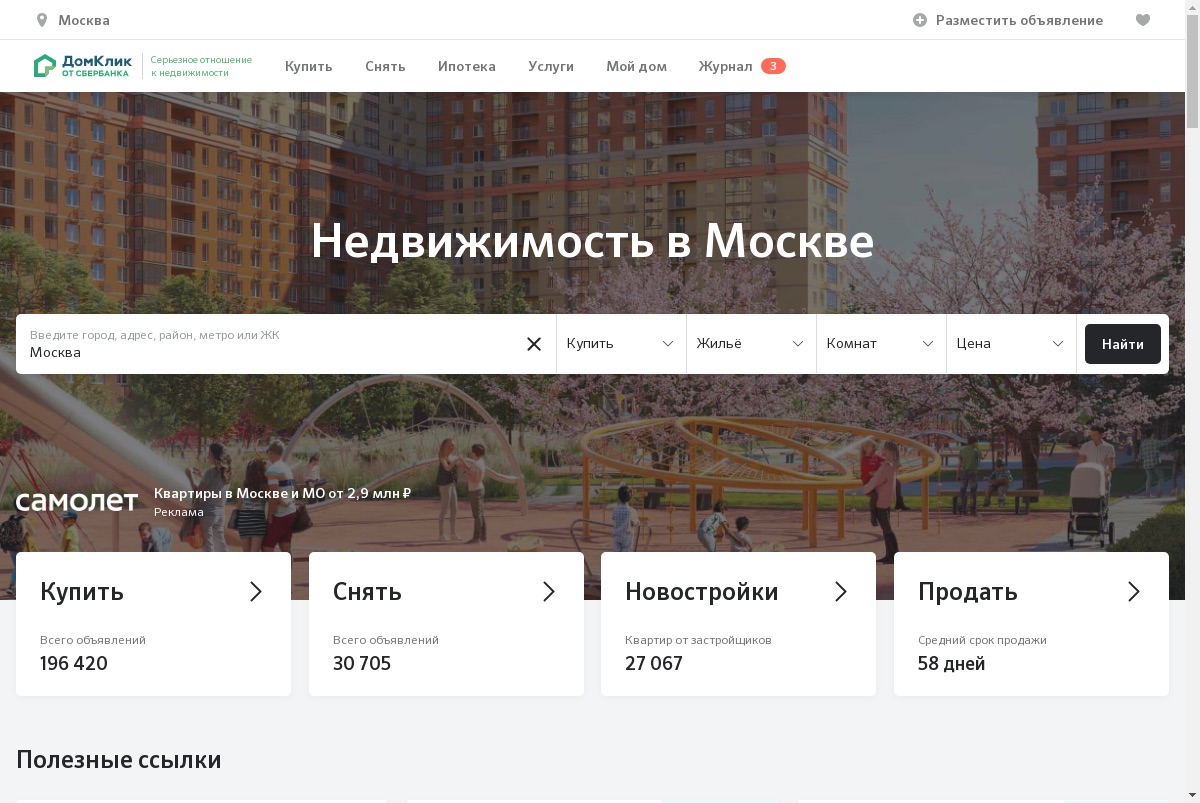Open favorites via the heart icon
Screen dimensions: 1200x803
pyautogui.click(x=1143, y=20)
